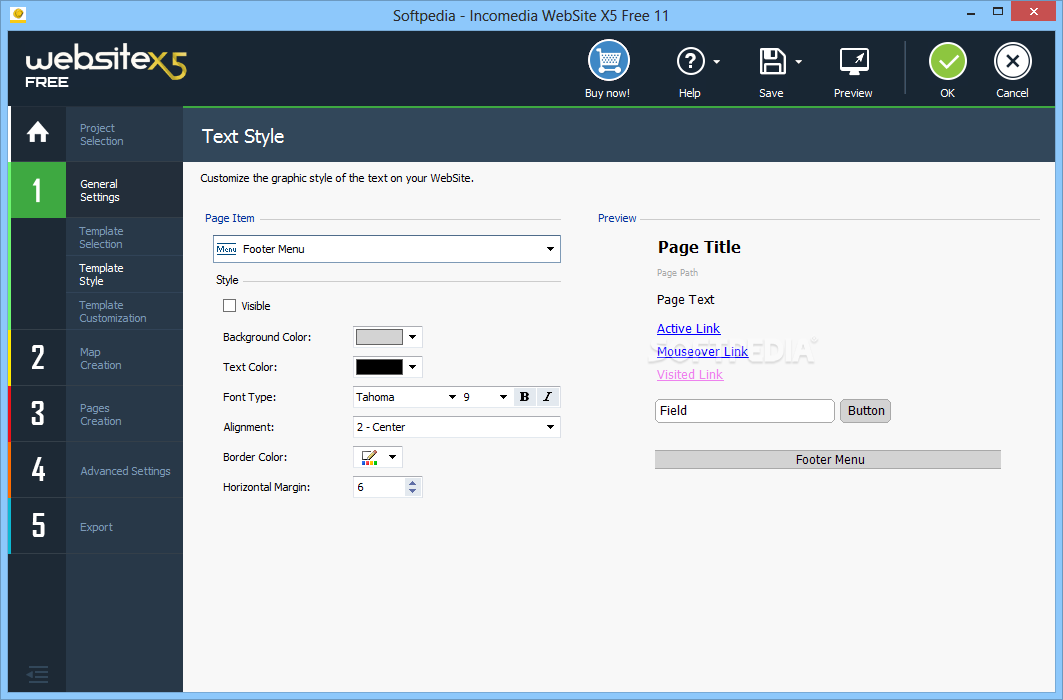Image resolution: width=1063 pixels, height=700 pixels.
Task: Click the Footer Menu bar in preview
Action: [x=828, y=459]
